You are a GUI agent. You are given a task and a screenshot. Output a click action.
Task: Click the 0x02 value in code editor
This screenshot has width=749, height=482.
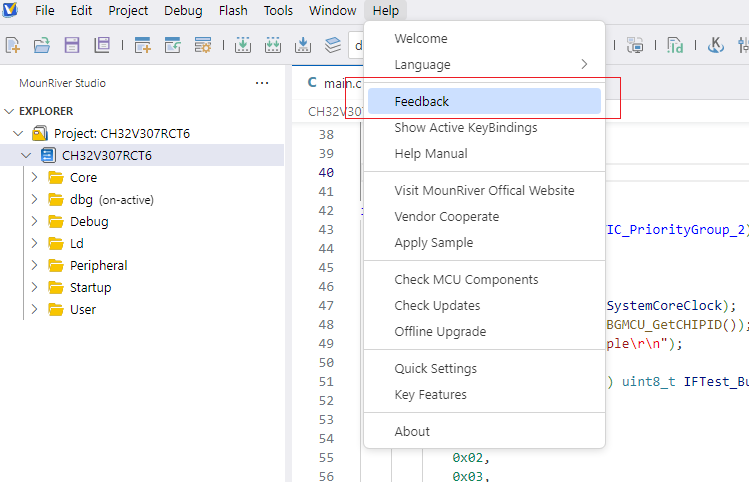tap(468, 458)
